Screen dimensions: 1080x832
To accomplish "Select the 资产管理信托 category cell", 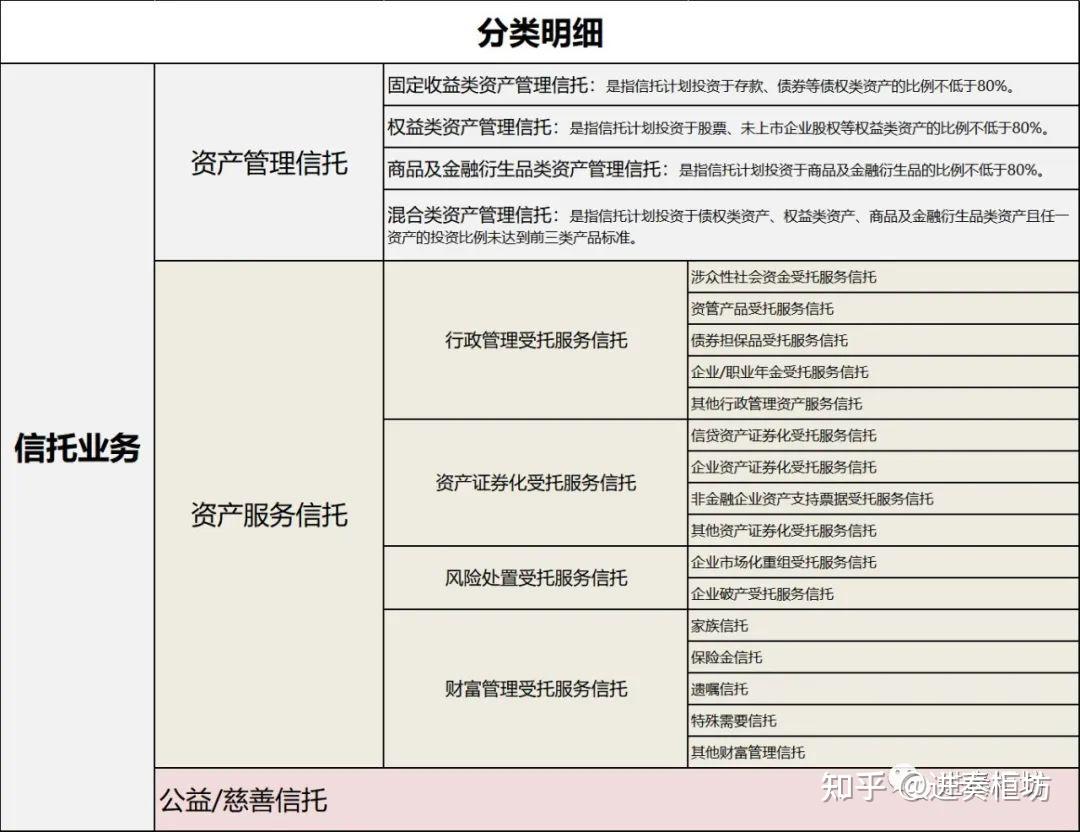I will pos(266,160).
